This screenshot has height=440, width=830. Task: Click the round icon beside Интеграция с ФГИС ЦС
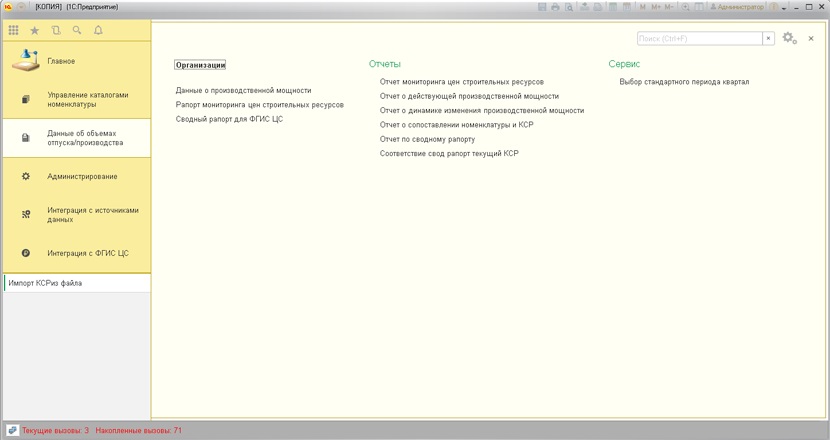point(25,253)
